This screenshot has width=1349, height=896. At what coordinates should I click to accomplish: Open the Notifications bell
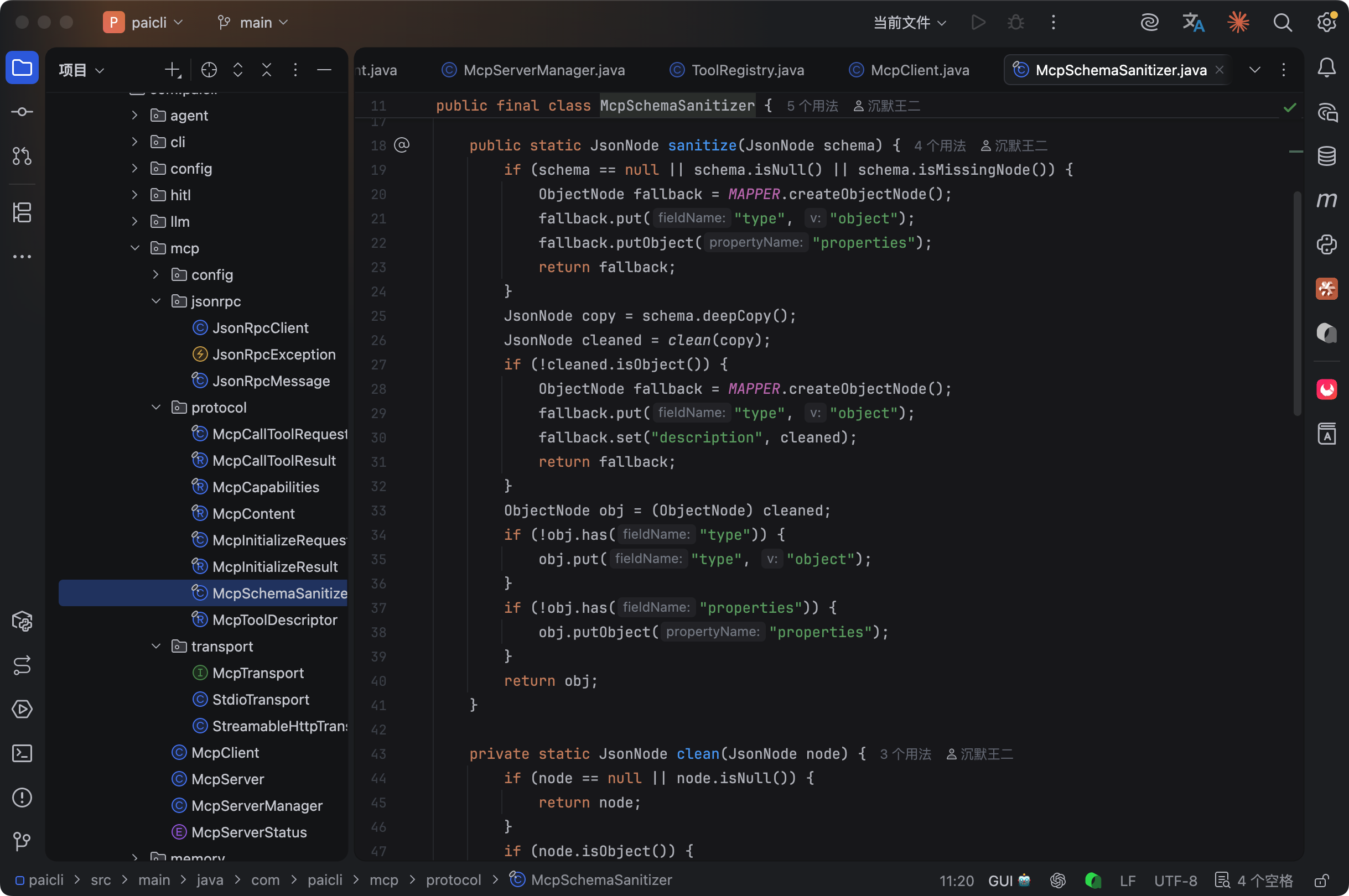(1326, 69)
